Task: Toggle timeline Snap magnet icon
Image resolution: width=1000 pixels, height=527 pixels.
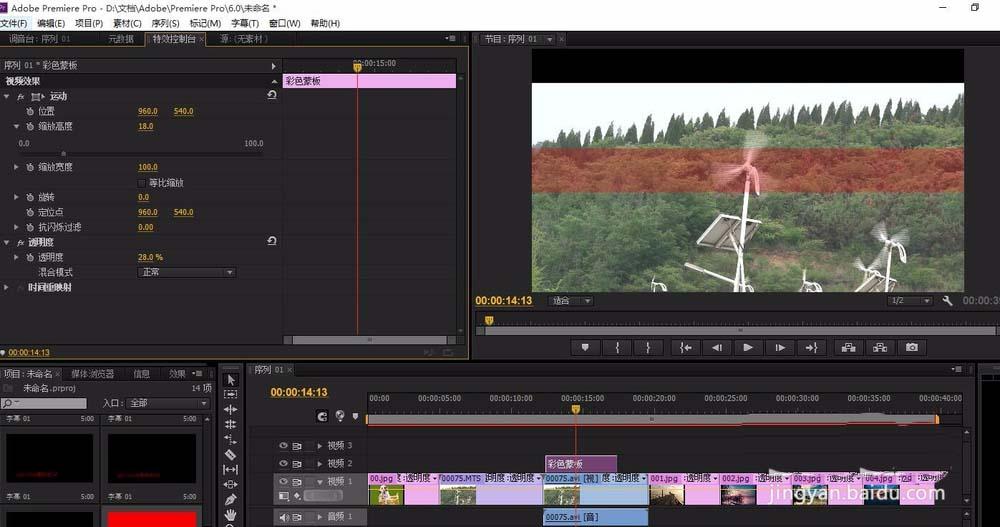Action: [x=322, y=416]
